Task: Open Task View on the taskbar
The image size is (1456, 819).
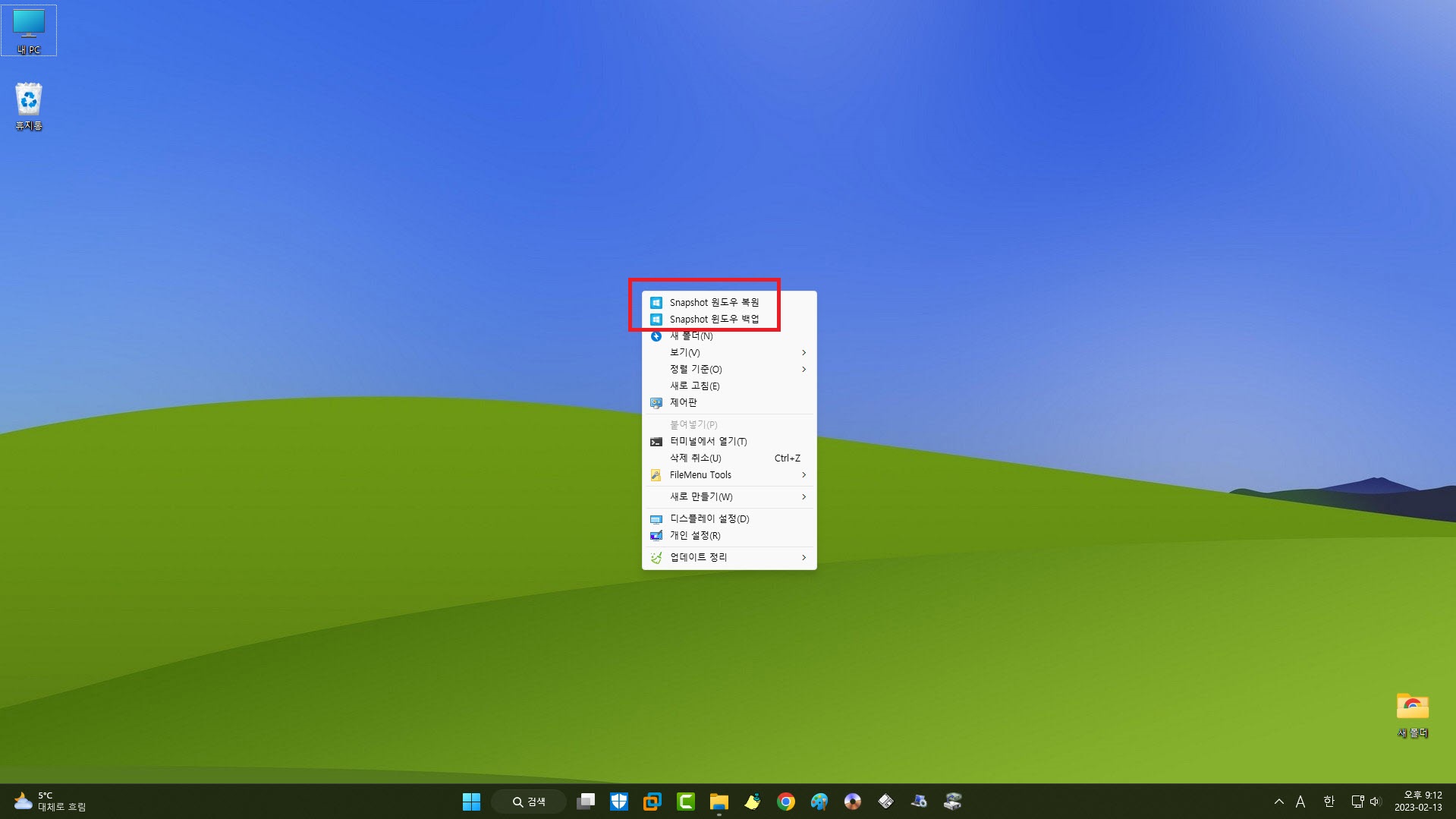Action: click(x=586, y=802)
